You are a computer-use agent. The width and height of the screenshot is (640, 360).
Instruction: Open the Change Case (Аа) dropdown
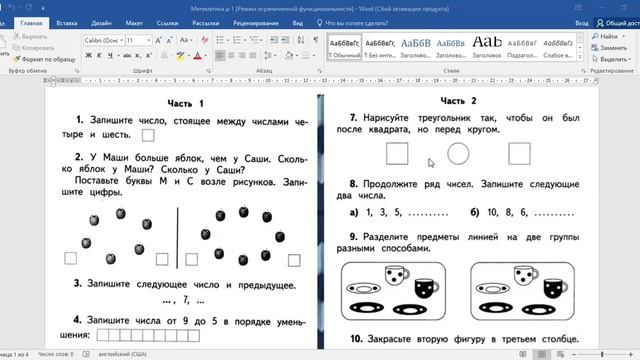click(x=186, y=40)
